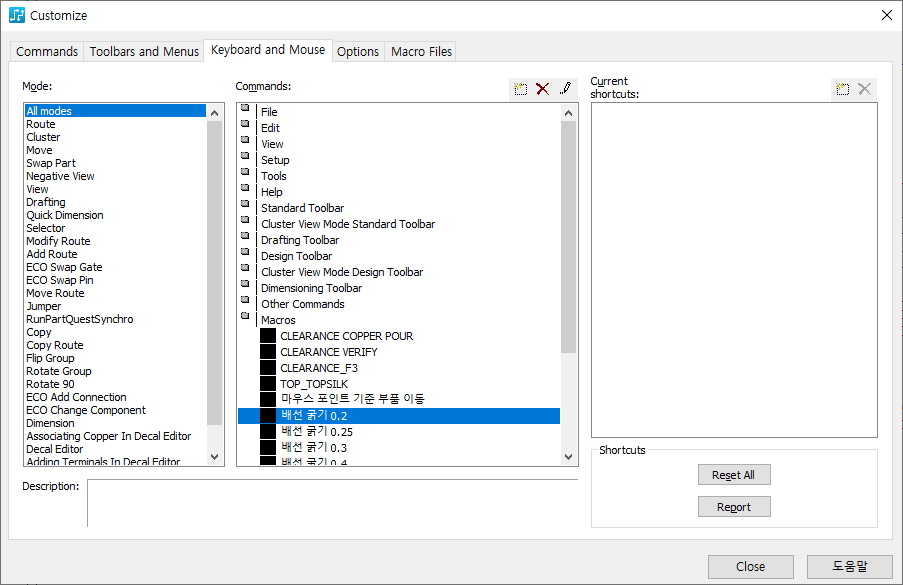Image resolution: width=903 pixels, height=585 pixels.
Task: Click Mode list scrollbar down arrow
Action: pos(215,457)
